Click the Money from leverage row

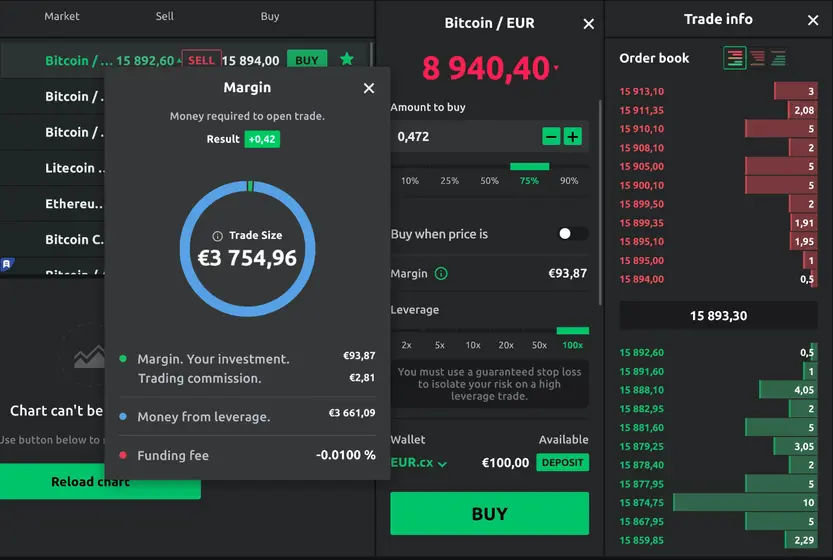(x=248, y=417)
